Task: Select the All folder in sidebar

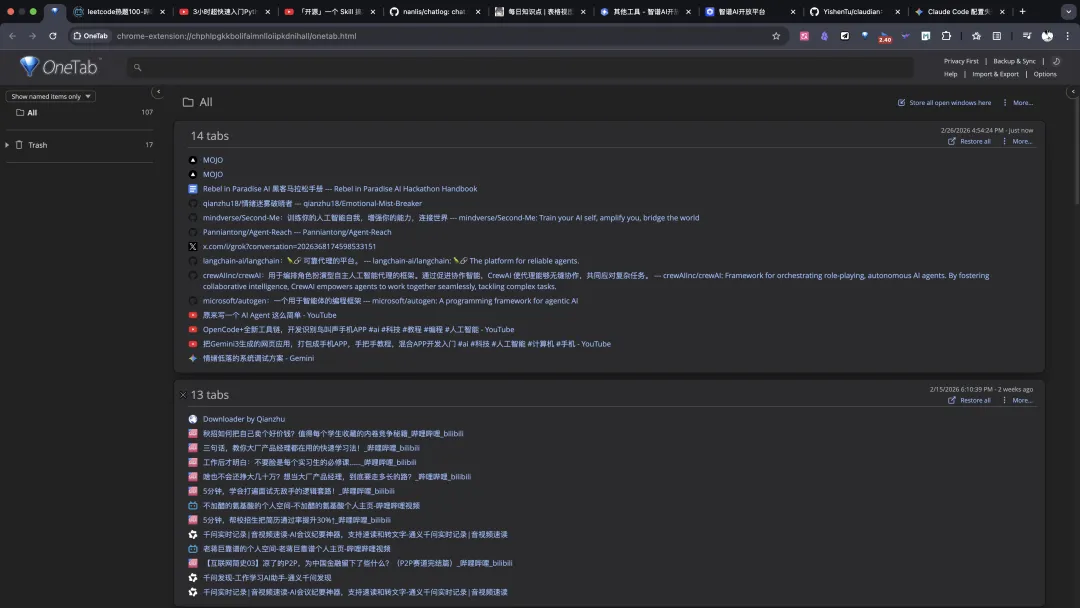Action: coord(32,112)
